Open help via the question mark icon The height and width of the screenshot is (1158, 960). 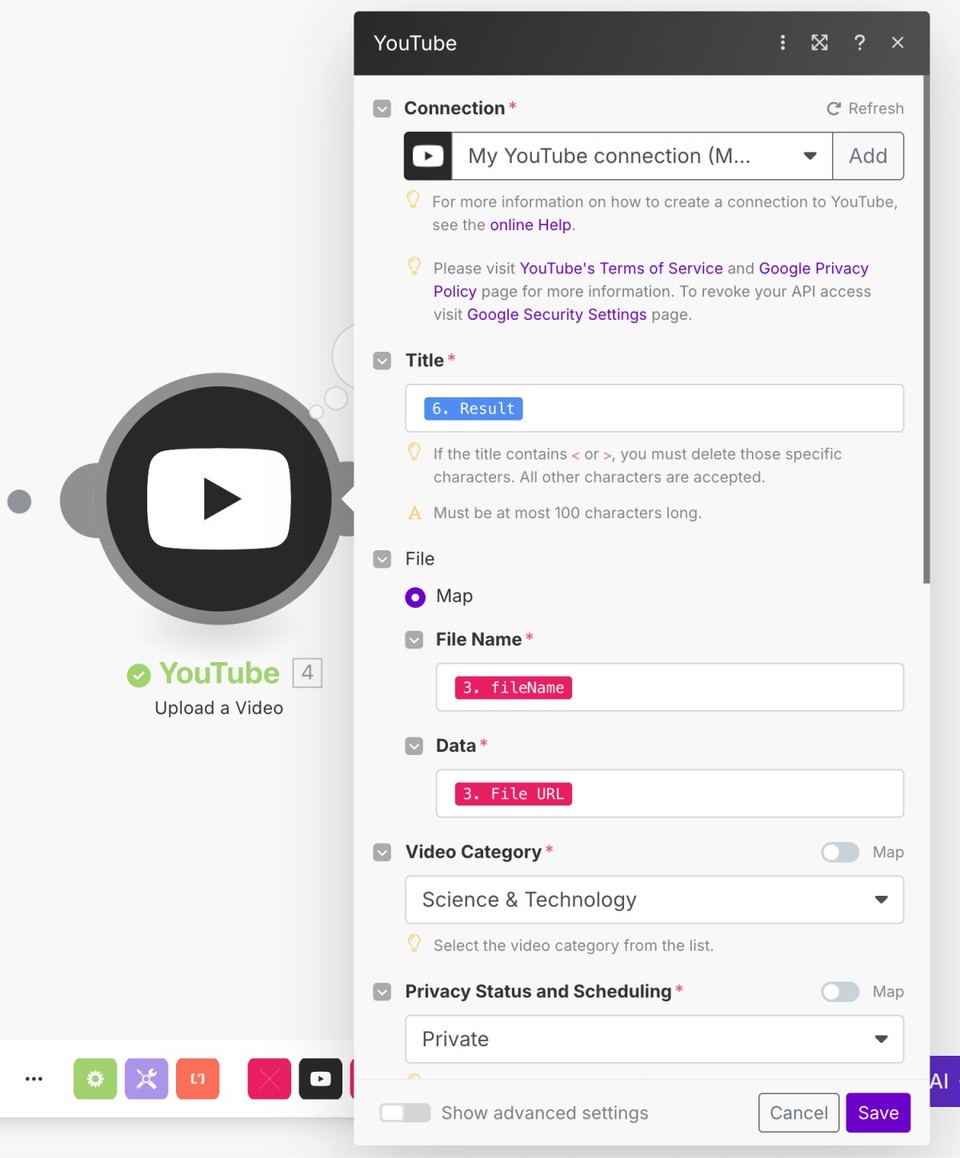click(x=860, y=43)
